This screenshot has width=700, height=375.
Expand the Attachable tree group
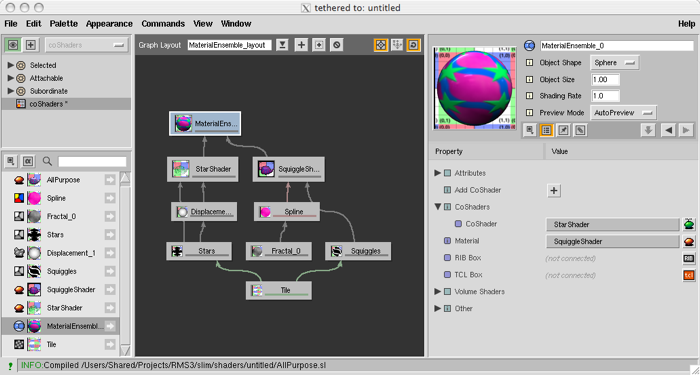coord(11,78)
